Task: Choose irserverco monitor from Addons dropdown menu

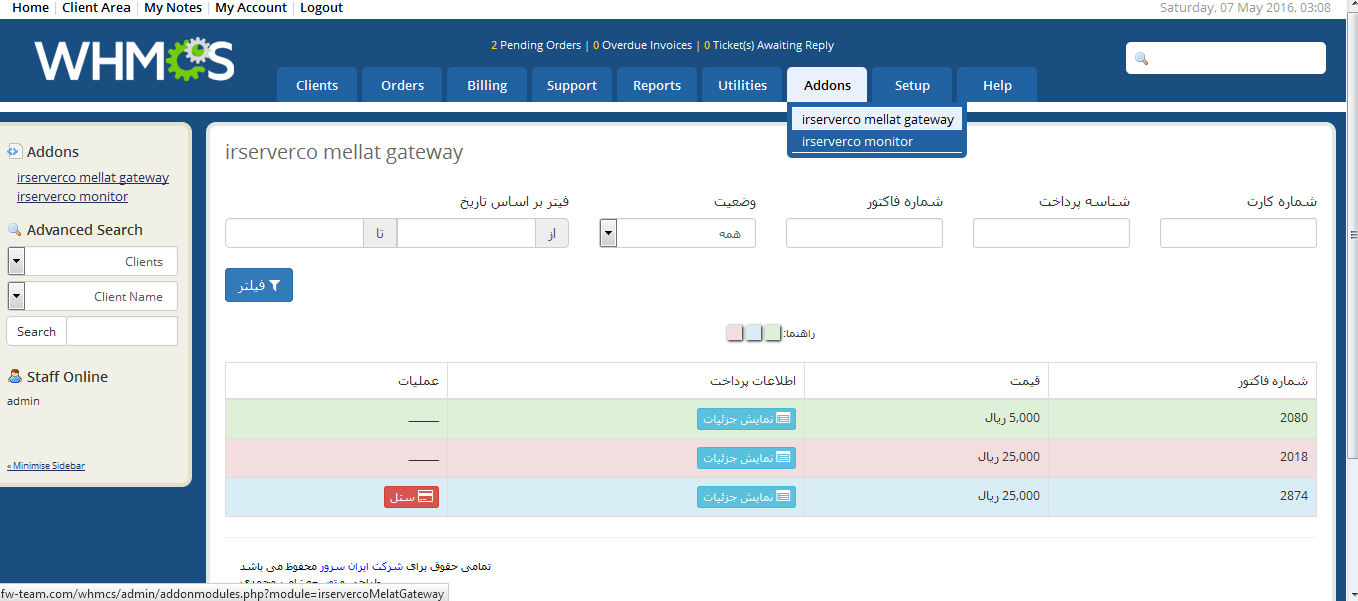Action: (x=877, y=141)
